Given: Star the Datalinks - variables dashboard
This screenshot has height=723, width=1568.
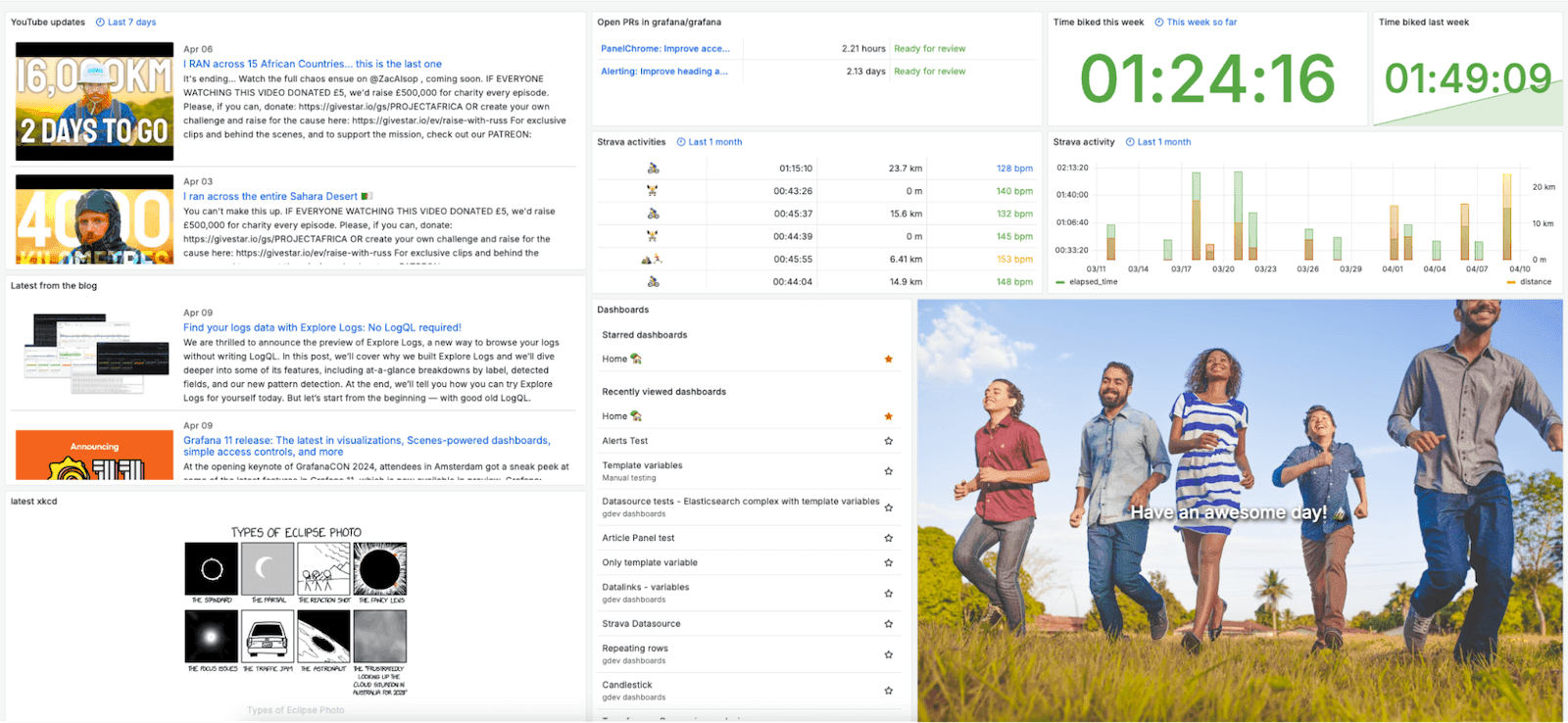Looking at the screenshot, I should (889, 593).
